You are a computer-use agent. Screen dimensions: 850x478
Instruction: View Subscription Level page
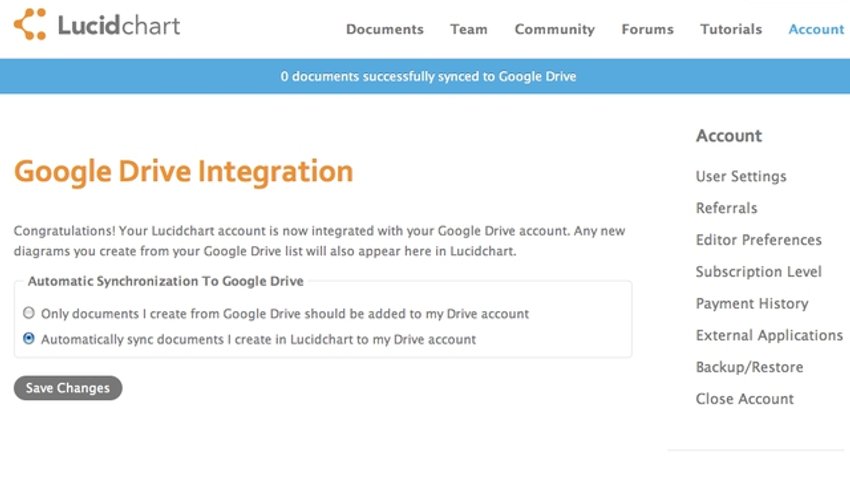coord(759,272)
